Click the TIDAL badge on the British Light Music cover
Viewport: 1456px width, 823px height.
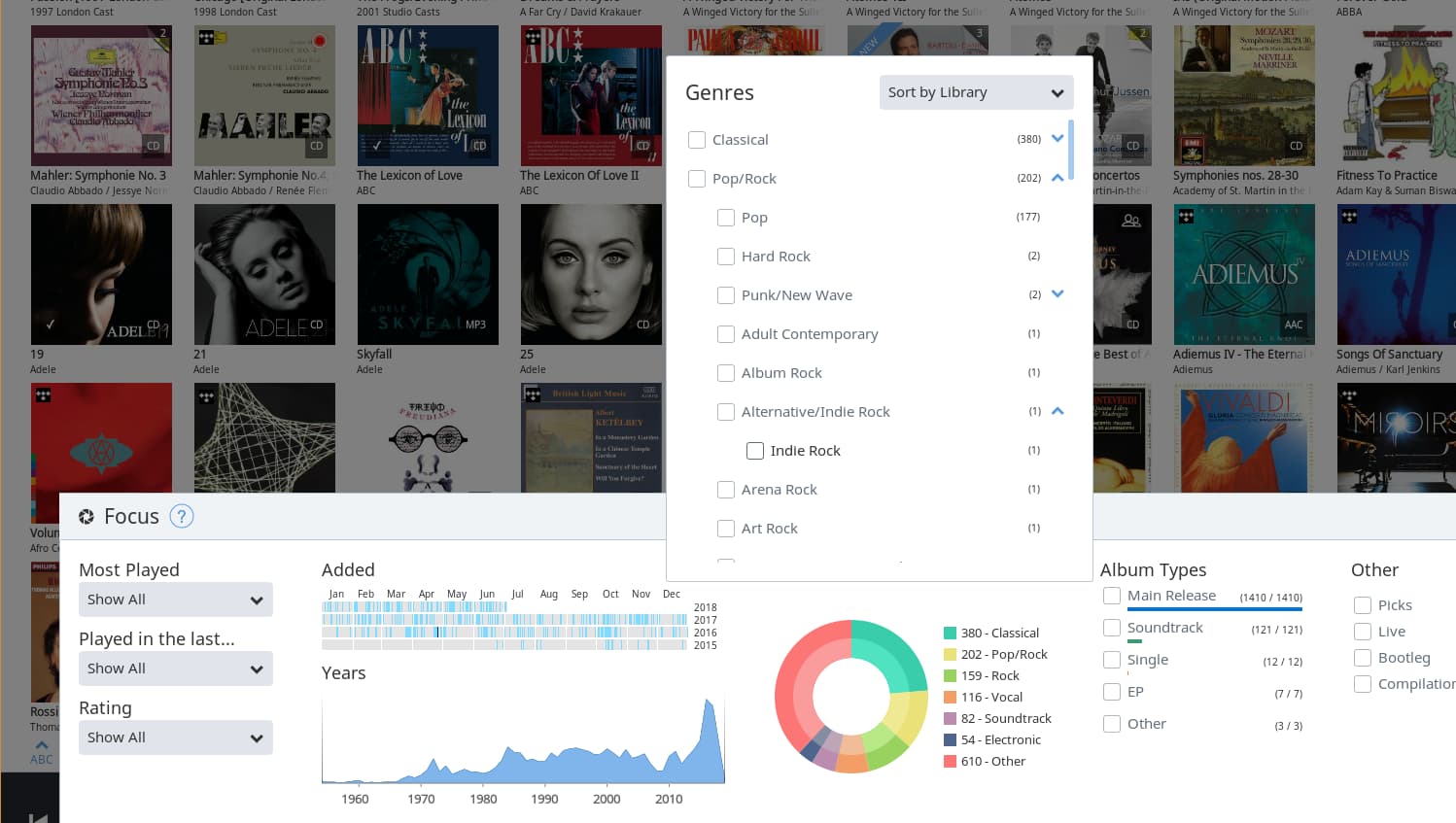[533, 394]
